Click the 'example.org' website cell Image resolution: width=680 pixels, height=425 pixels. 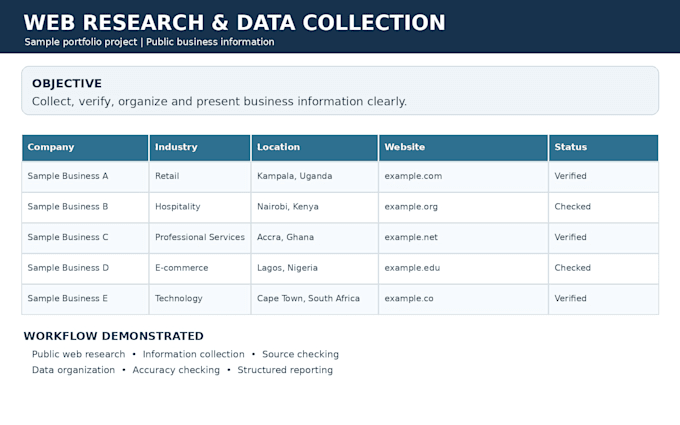(x=463, y=207)
